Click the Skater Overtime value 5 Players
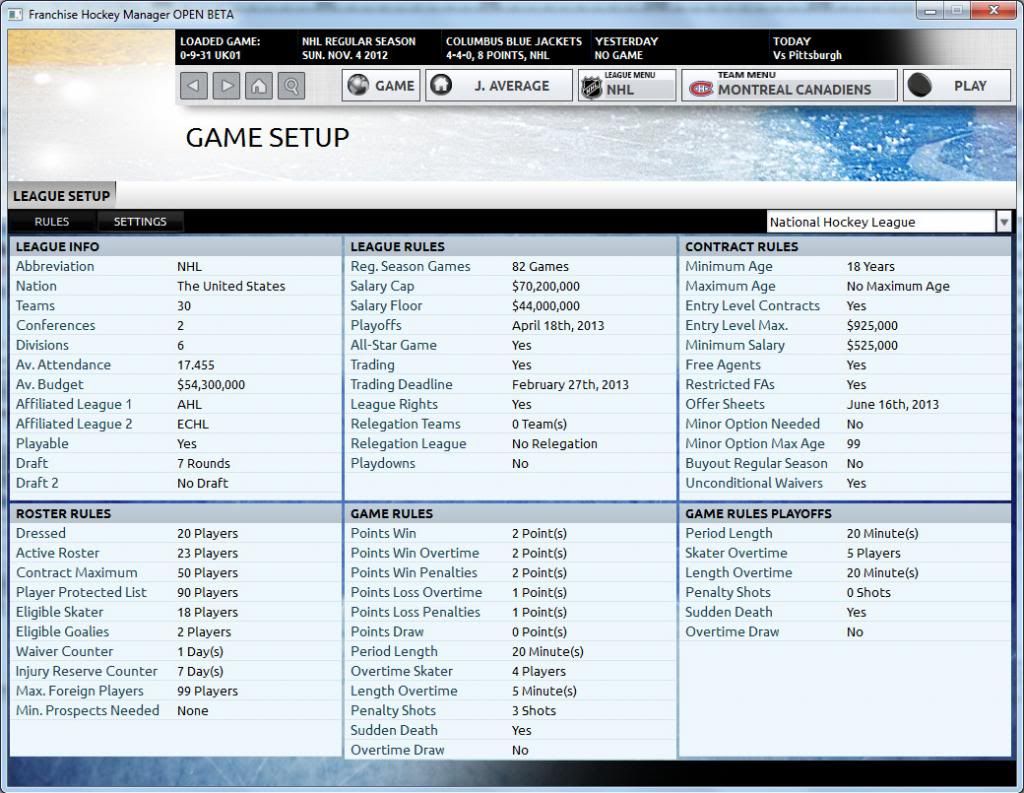The width and height of the screenshot is (1024, 793). 873,553
